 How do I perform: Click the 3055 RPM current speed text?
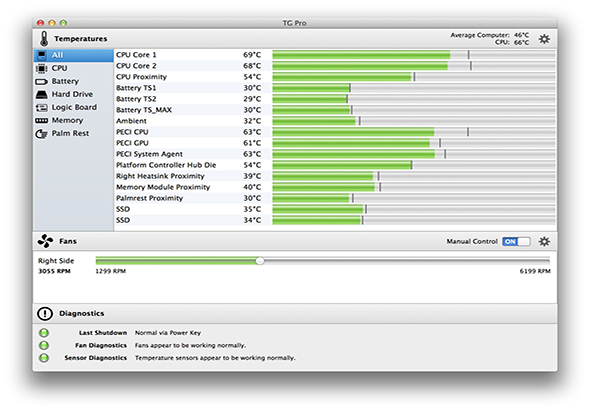[54, 271]
